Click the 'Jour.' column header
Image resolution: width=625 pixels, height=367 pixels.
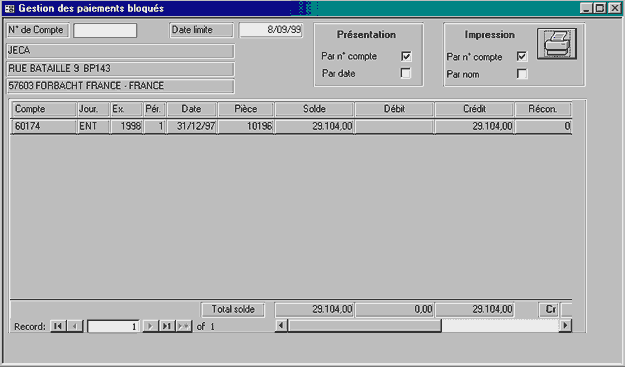click(93, 109)
